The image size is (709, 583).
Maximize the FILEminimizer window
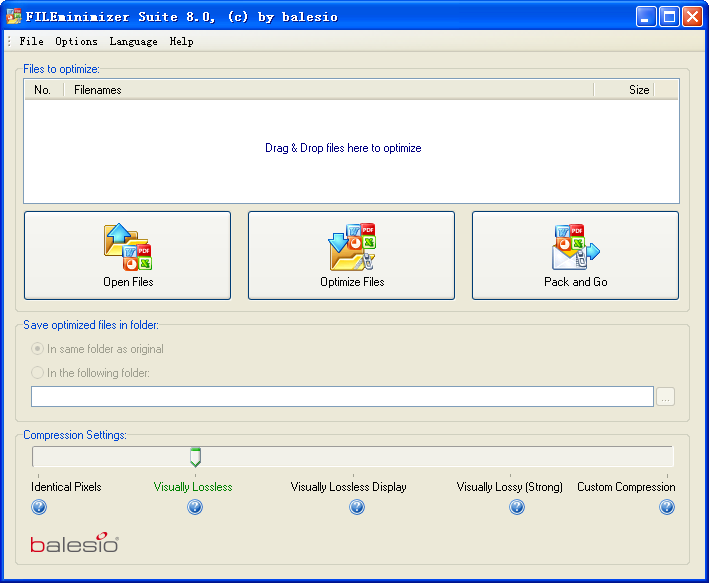tap(669, 17)
